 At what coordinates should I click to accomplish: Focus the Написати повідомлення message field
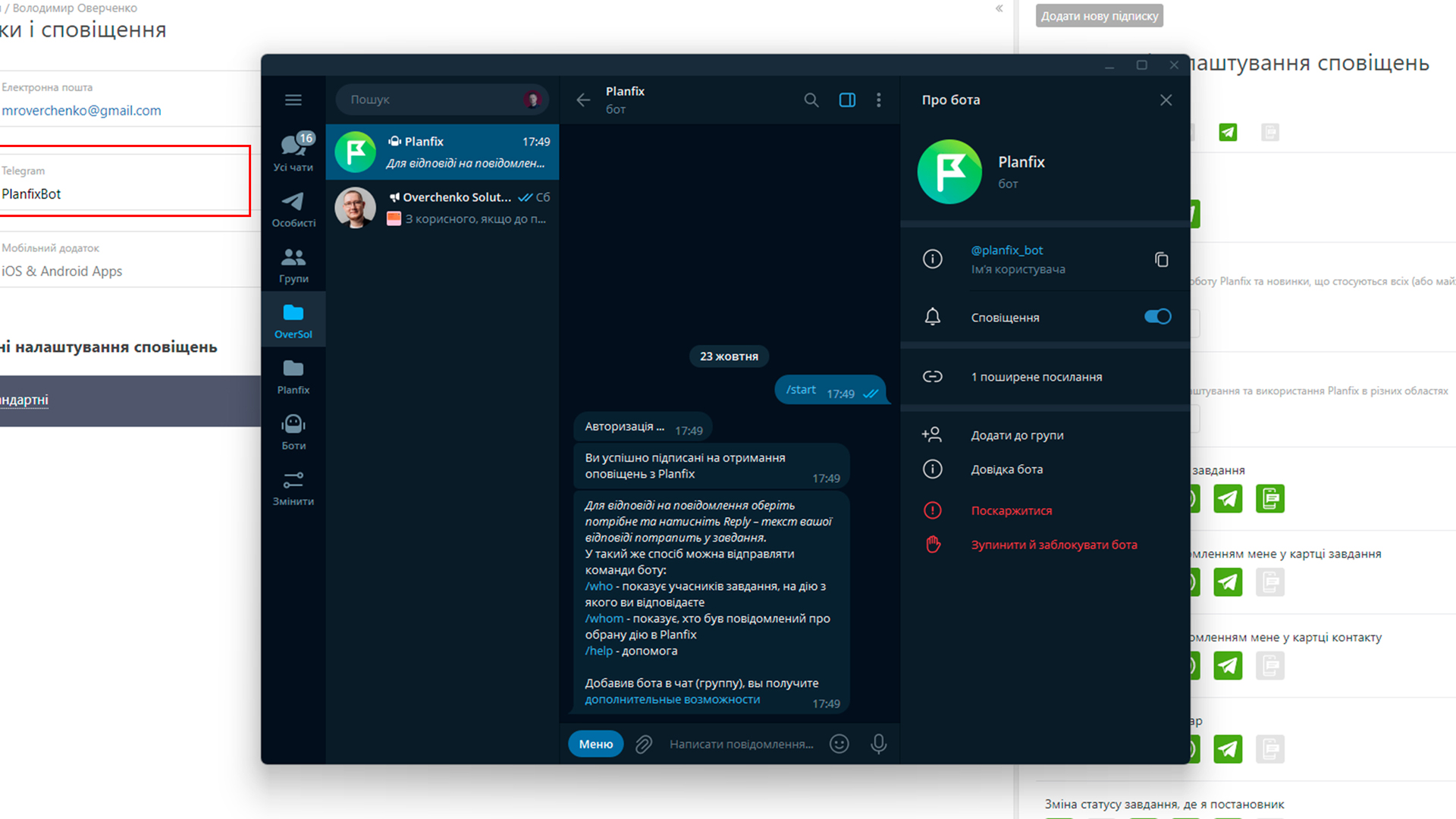pos(741,744)
